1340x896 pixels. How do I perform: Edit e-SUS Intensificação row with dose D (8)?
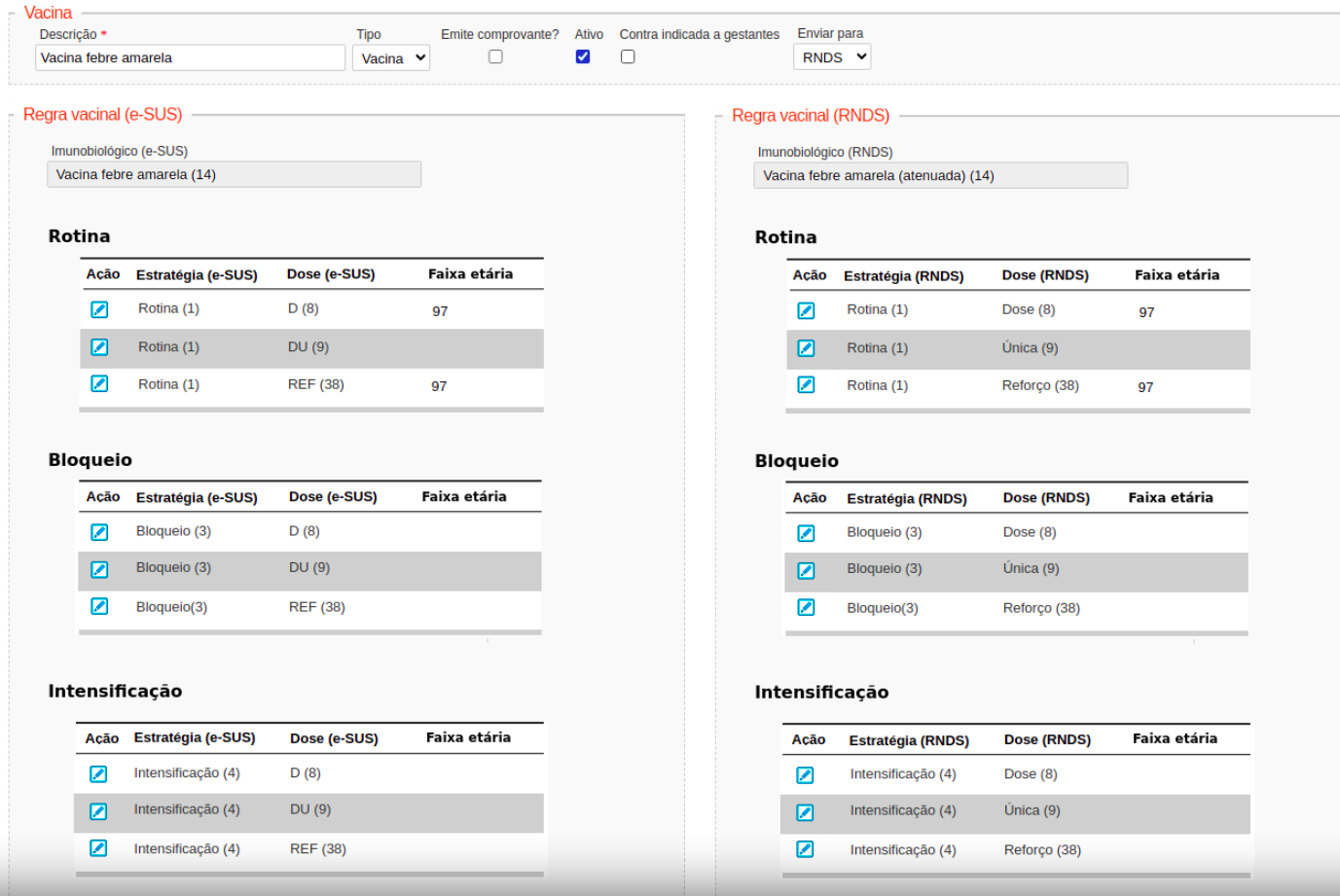pyautogui.click(x=98, y=774)
